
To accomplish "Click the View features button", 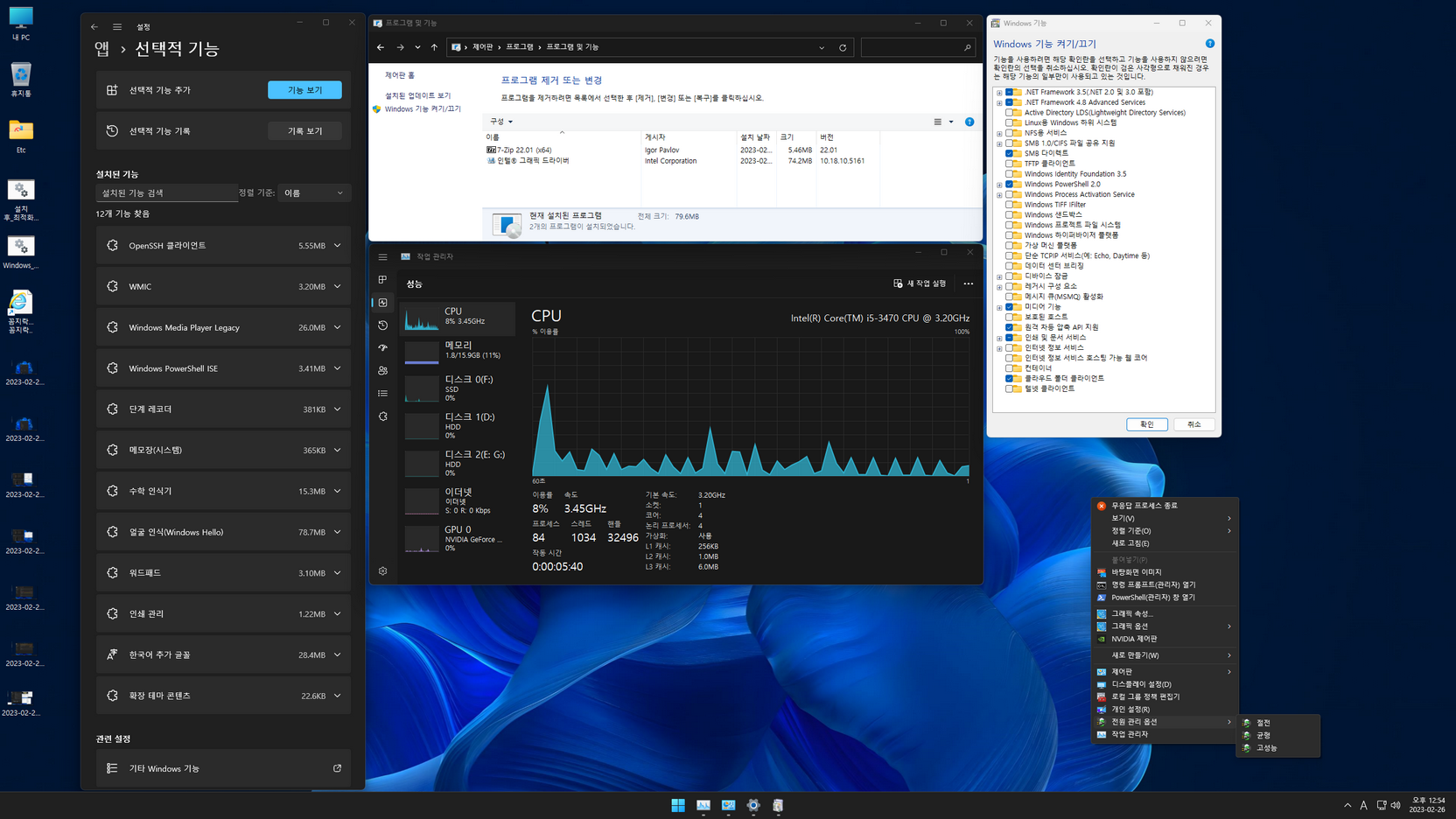I will tap(304, 90).
